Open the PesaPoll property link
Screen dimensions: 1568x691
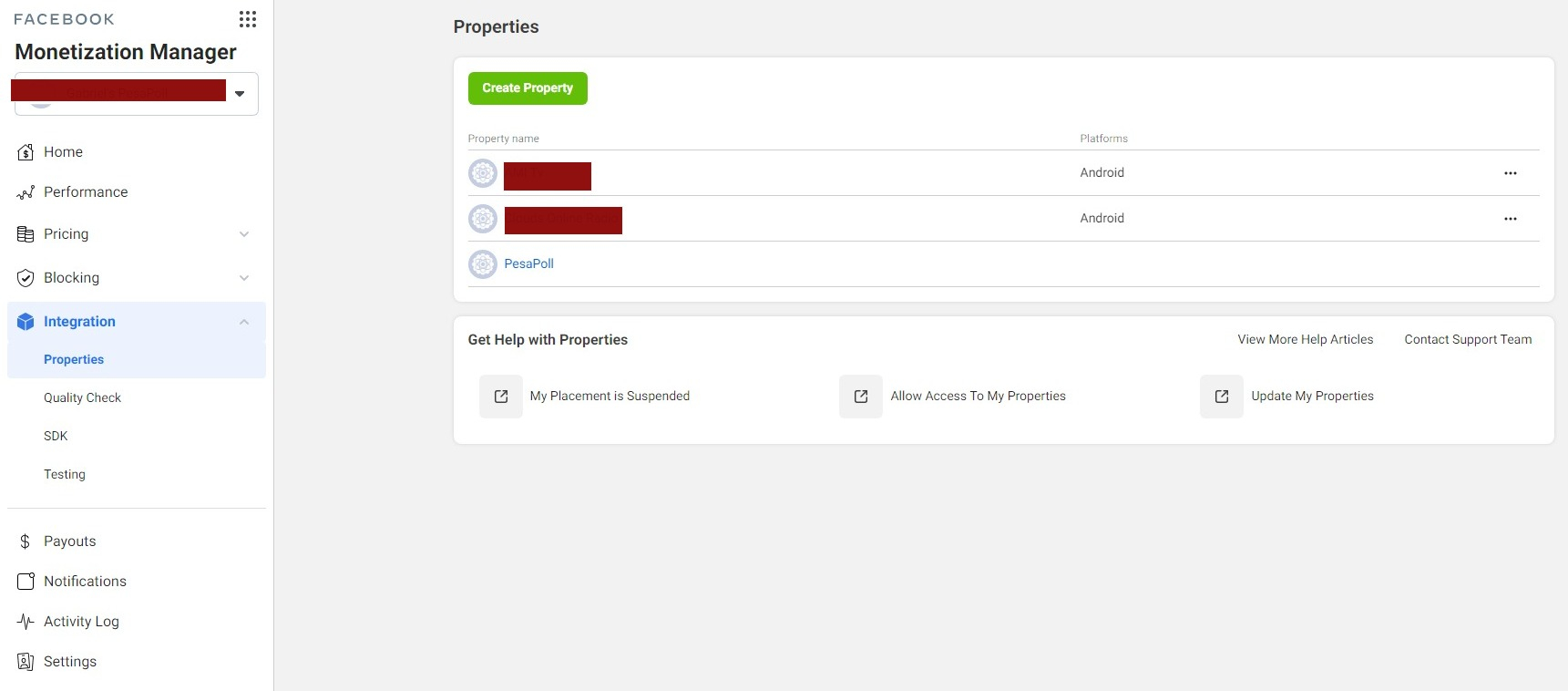tap(529, 263)
